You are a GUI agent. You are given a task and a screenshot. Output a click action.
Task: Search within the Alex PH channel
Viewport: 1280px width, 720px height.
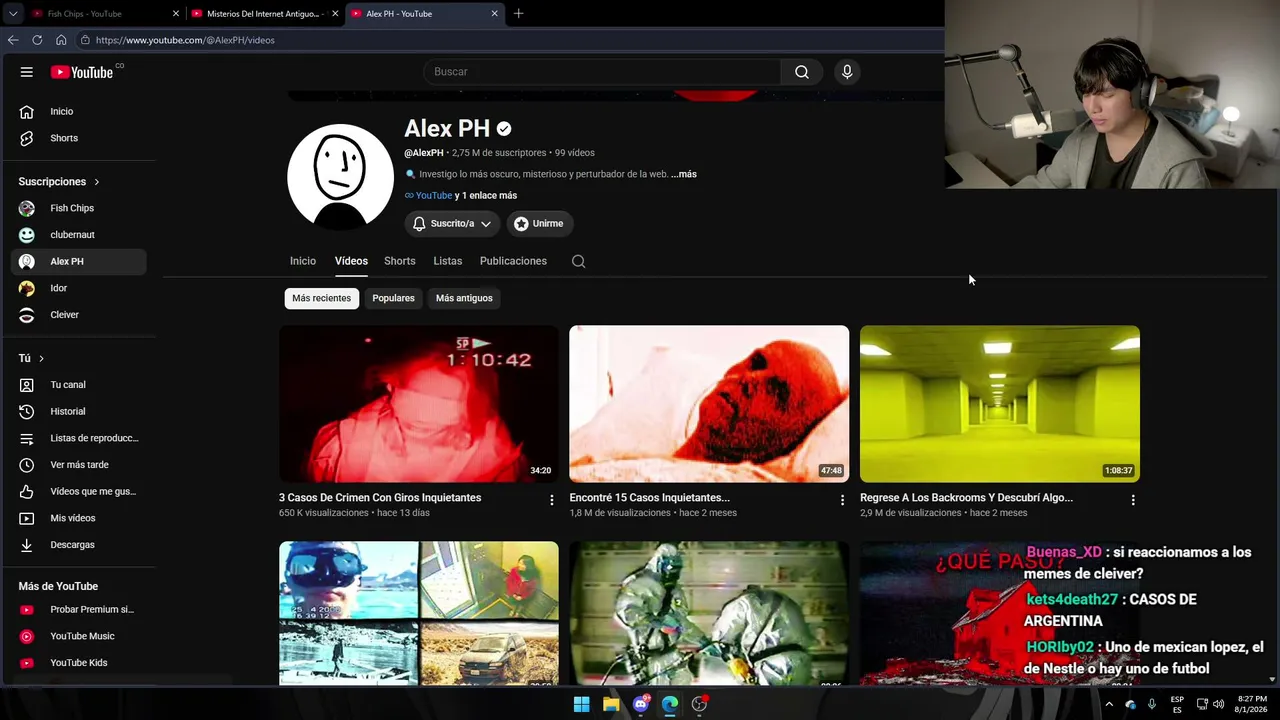tap(578, 261)
